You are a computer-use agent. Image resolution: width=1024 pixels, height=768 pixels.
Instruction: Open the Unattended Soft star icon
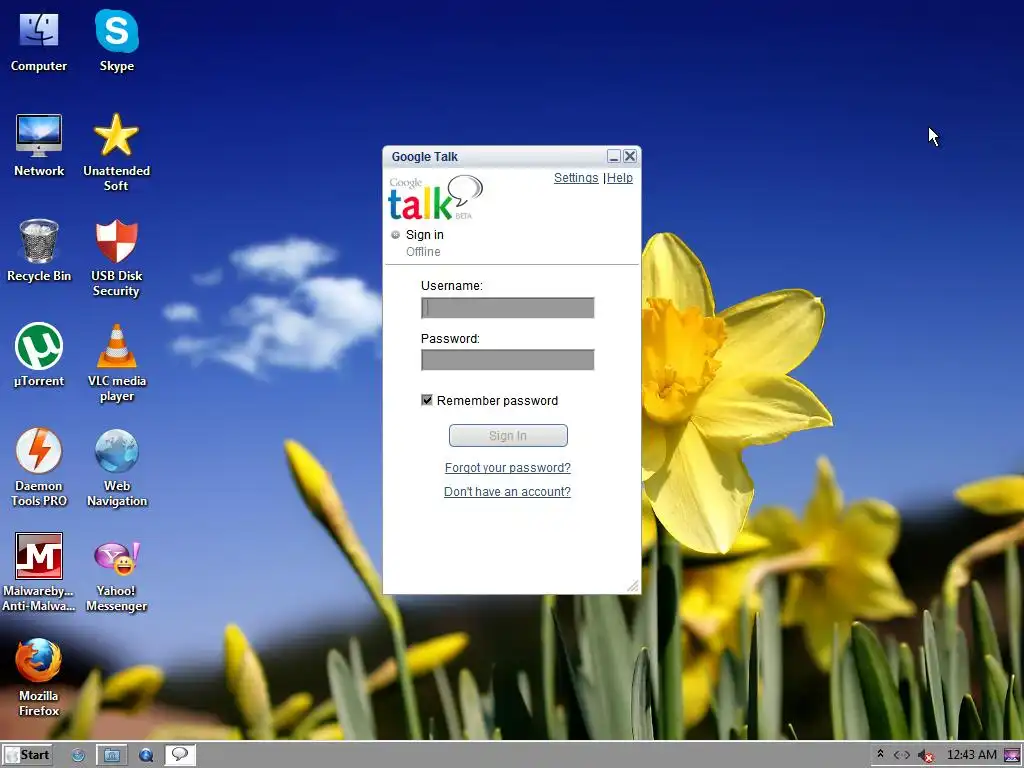[x=116, y=152]
